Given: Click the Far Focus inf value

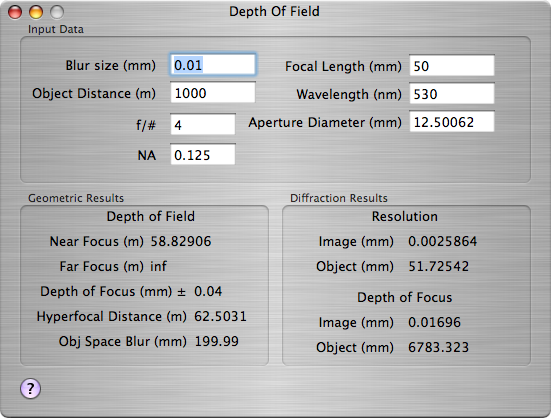Looking at the screenshot, I should [x=158, y=266].
